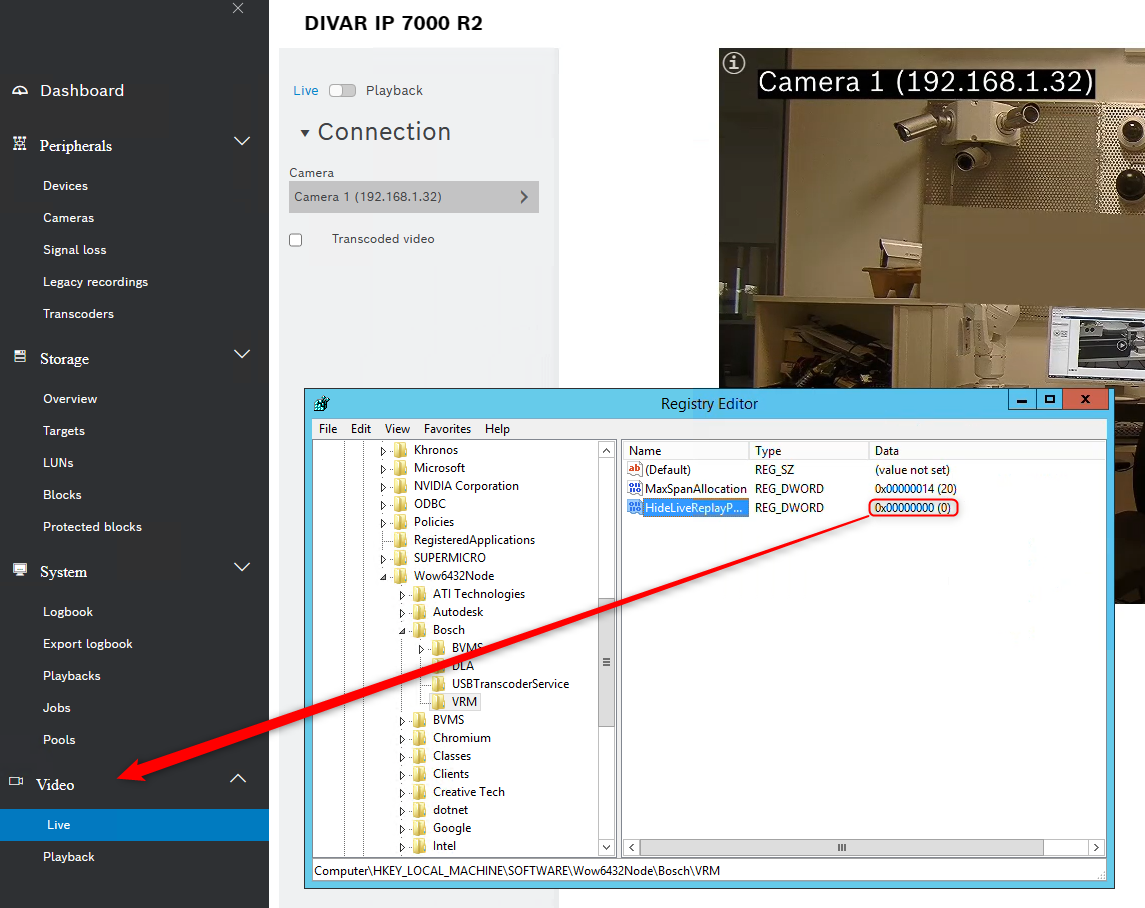Click the Registry Editor title bar icon
Screen dimensions: 1145x908
322,404
